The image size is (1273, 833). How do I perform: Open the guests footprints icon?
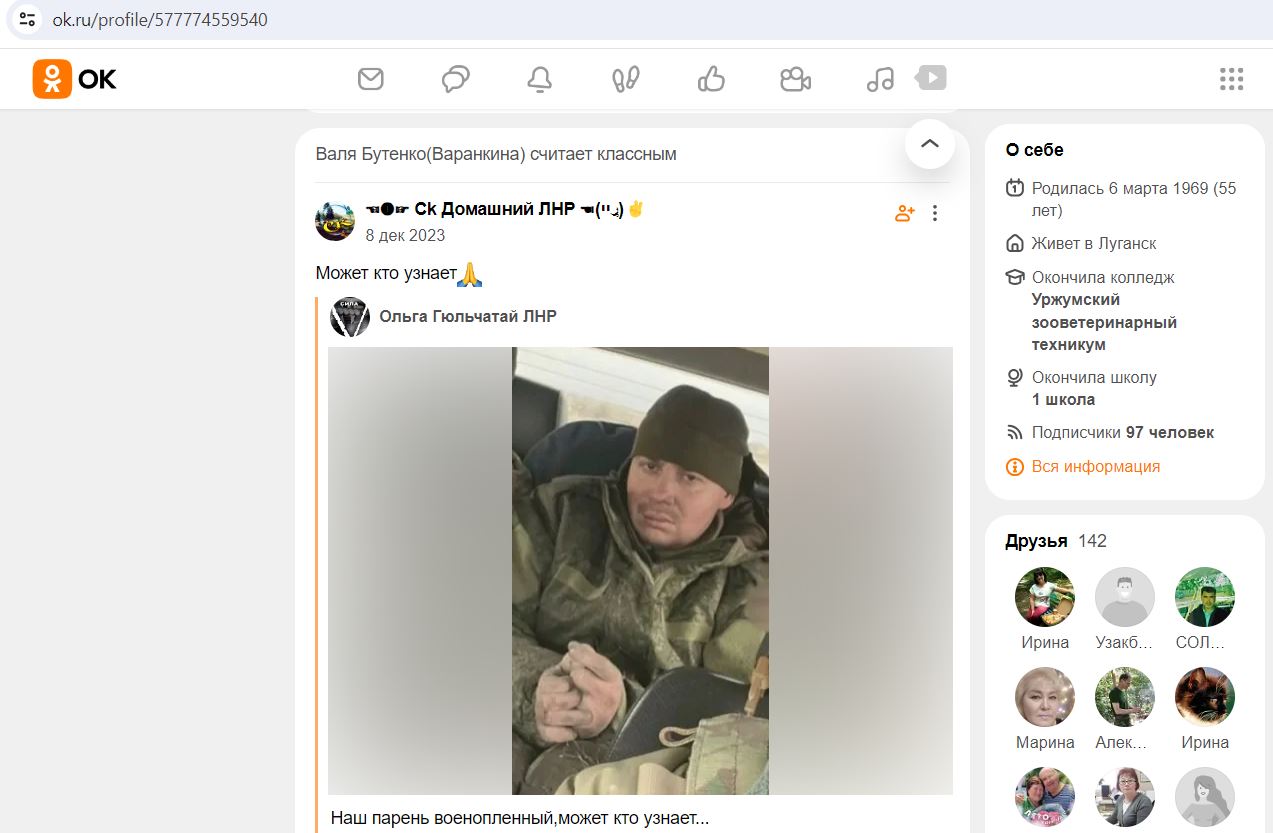626,79
